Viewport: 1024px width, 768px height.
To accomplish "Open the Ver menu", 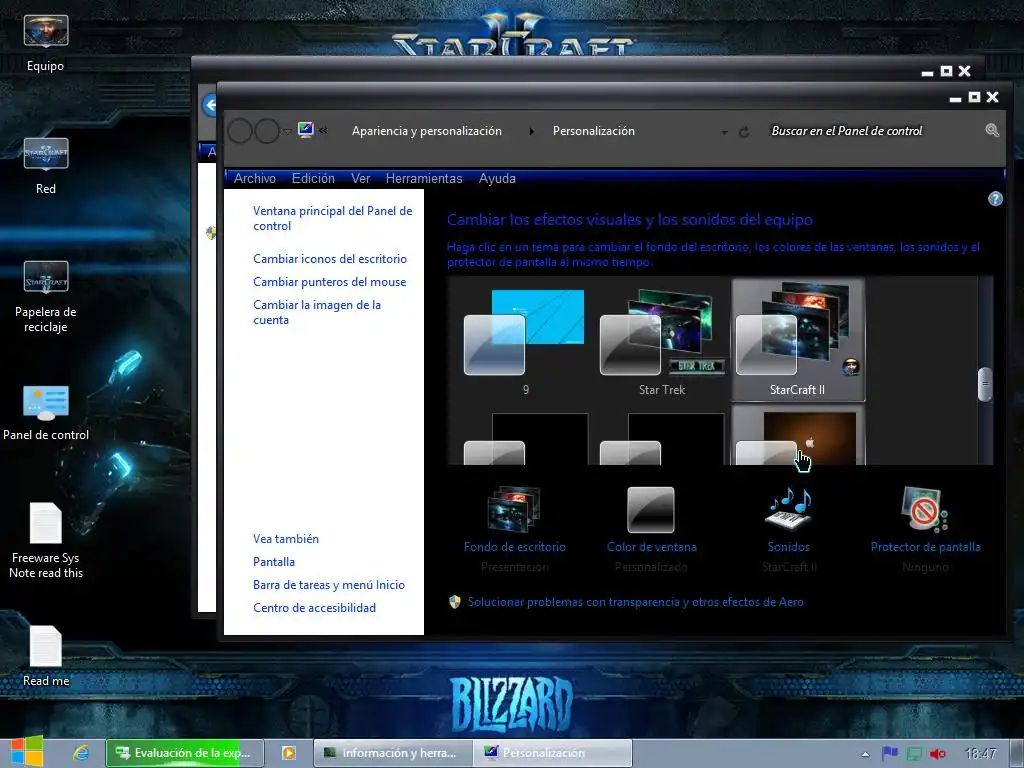I will coord(360,178).
